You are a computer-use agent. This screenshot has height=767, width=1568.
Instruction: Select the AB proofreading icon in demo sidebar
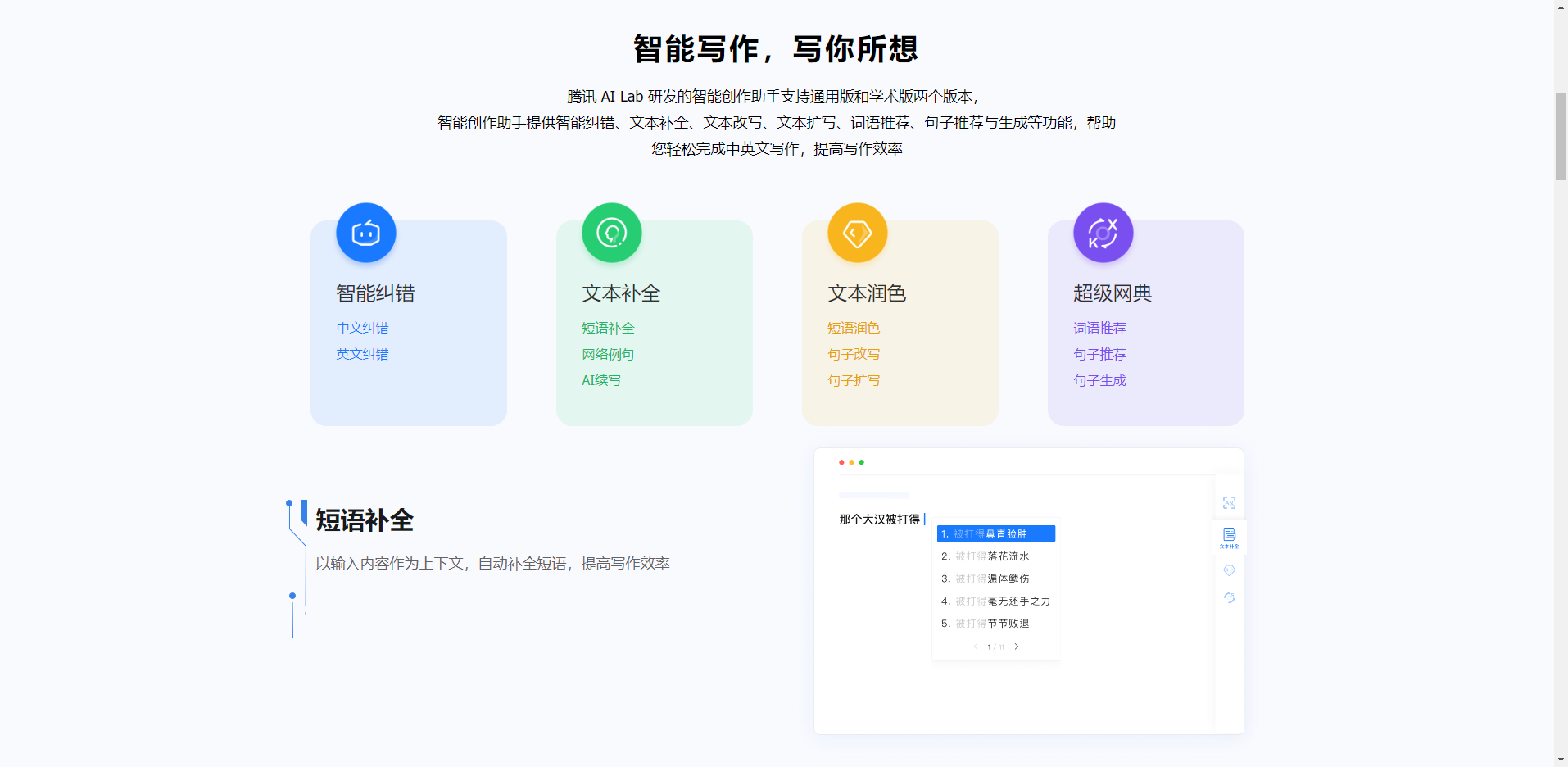[x=1229, y=502]
